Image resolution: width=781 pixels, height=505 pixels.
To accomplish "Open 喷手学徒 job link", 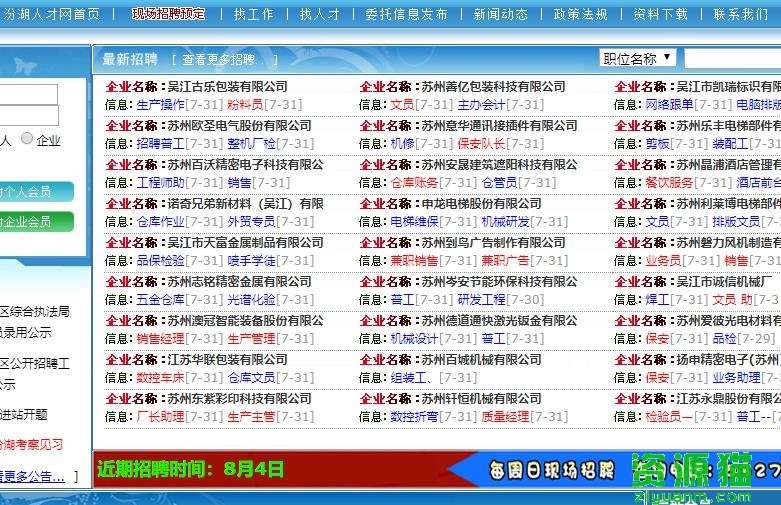I will point(251,260).
